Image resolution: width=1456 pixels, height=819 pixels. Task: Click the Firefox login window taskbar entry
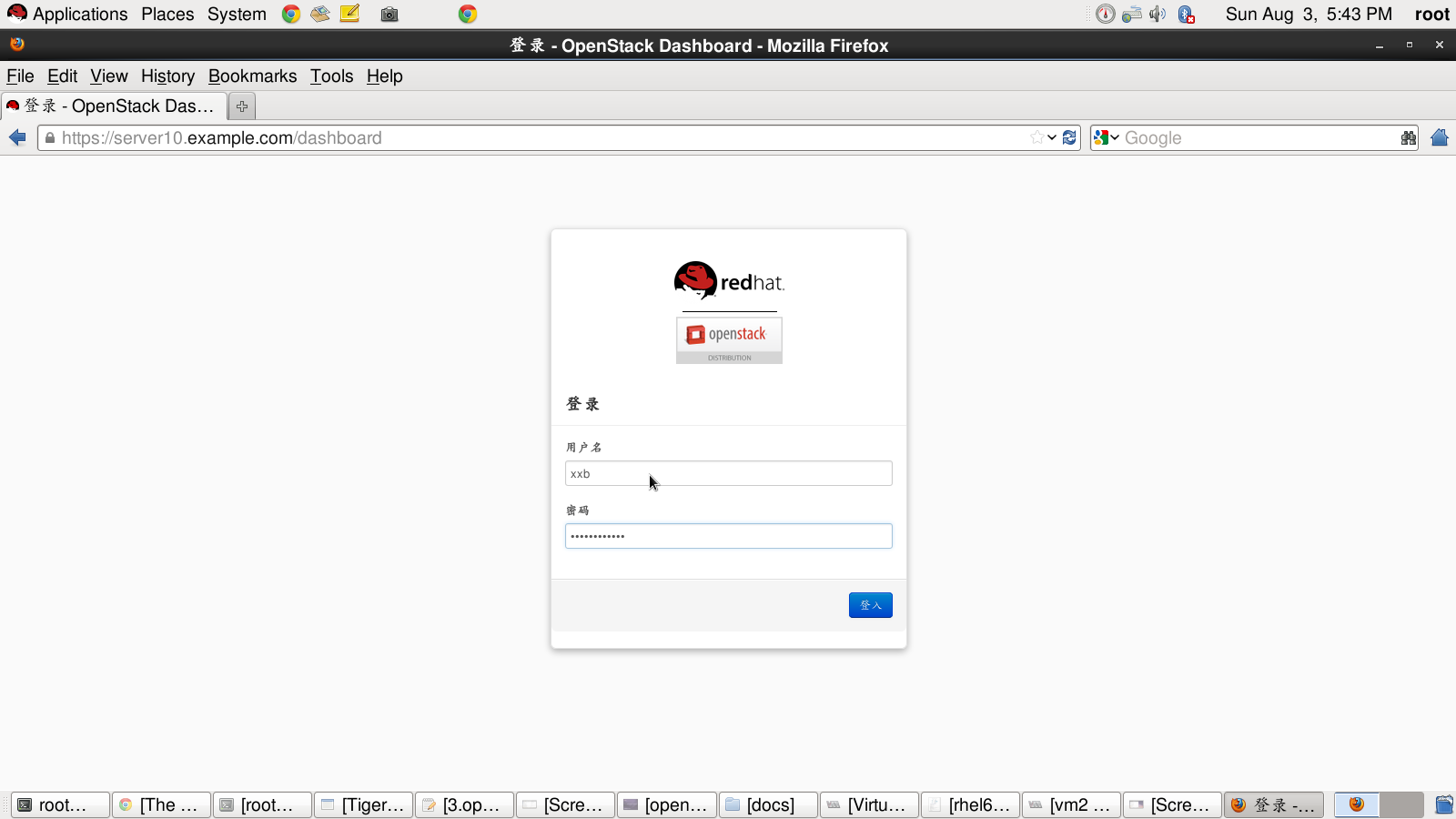point(1273,804)
